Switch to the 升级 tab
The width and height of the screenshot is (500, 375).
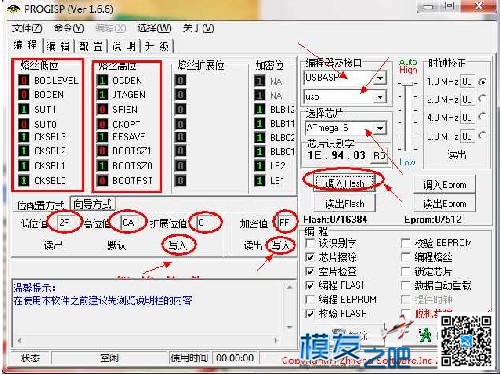(x=156, y=46)
